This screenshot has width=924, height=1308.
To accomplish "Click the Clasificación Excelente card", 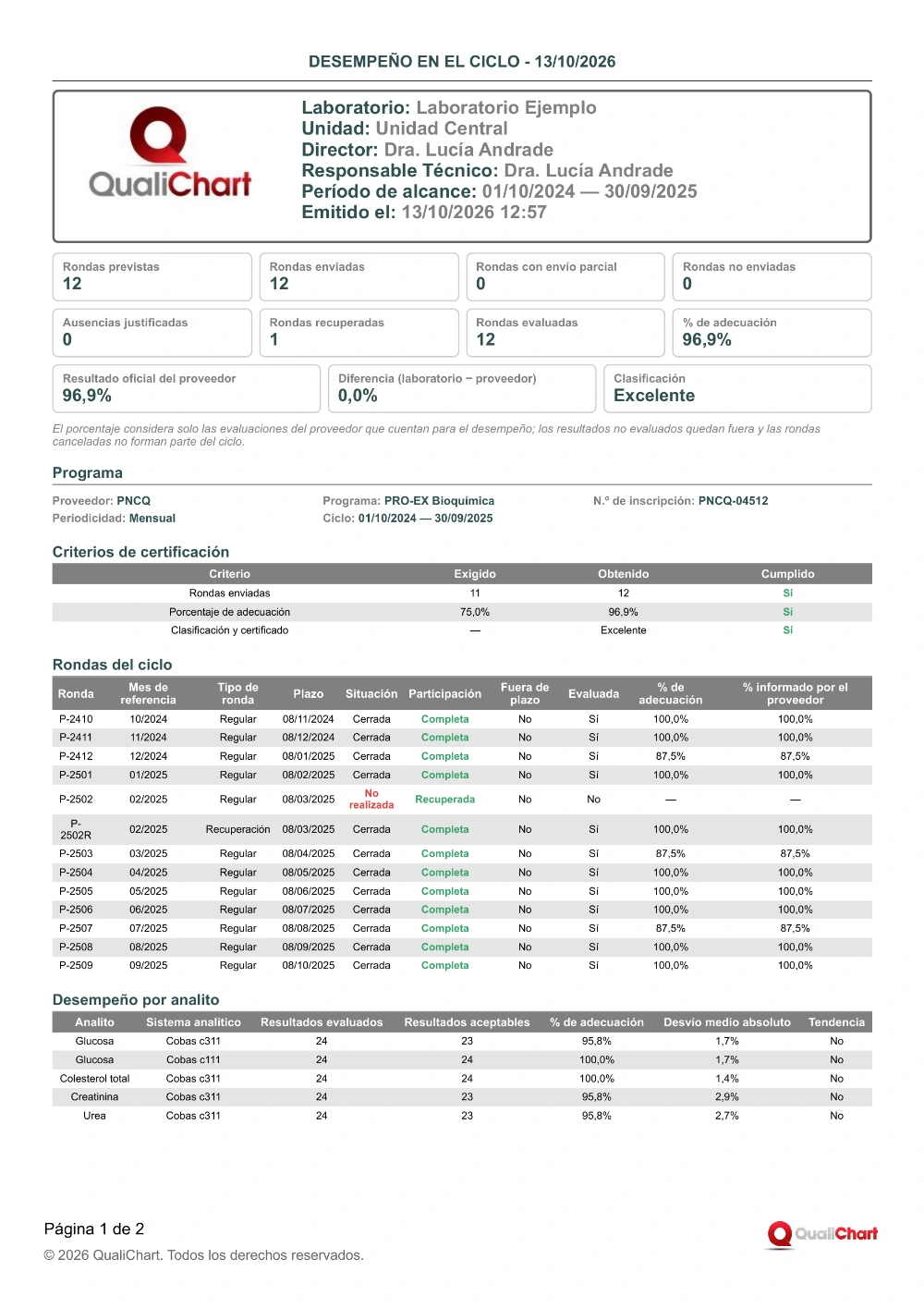I will 737,388.
